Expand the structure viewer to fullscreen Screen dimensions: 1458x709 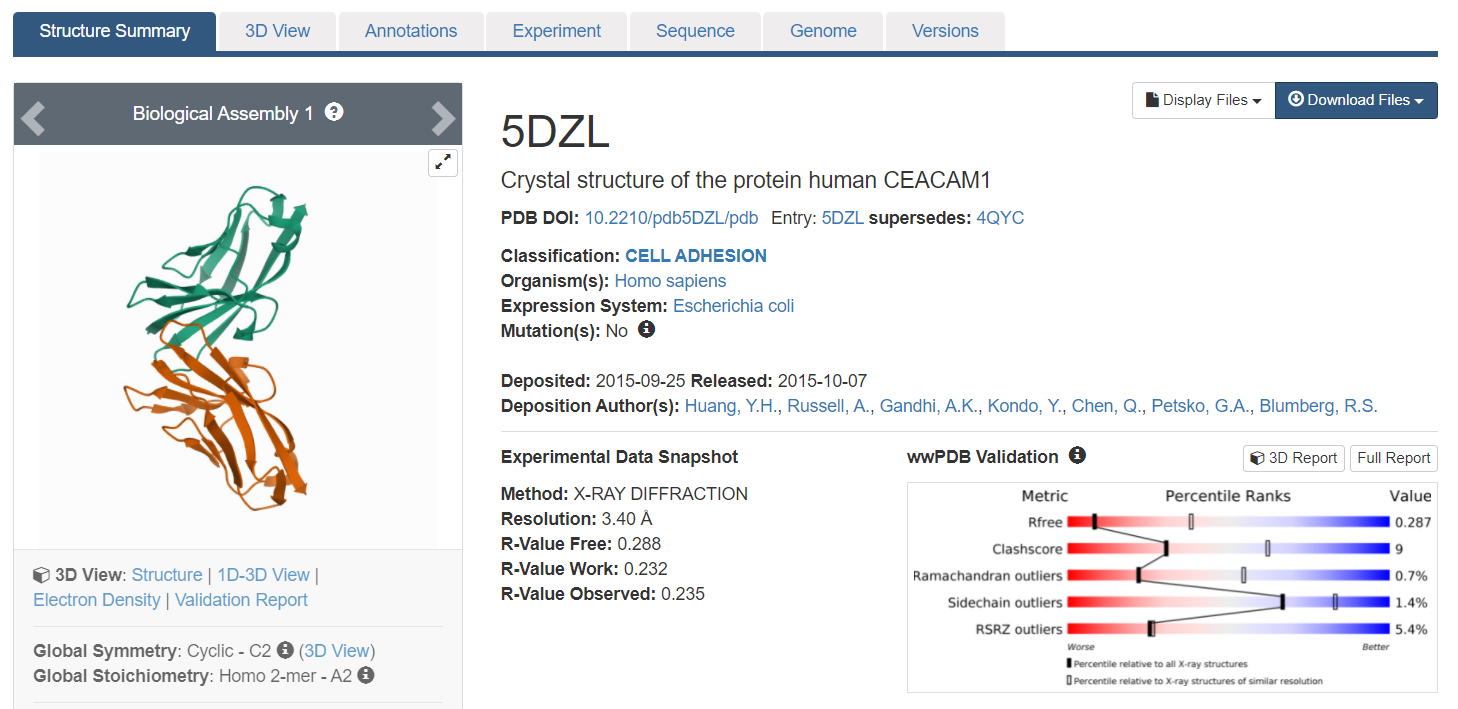point(443,162)
